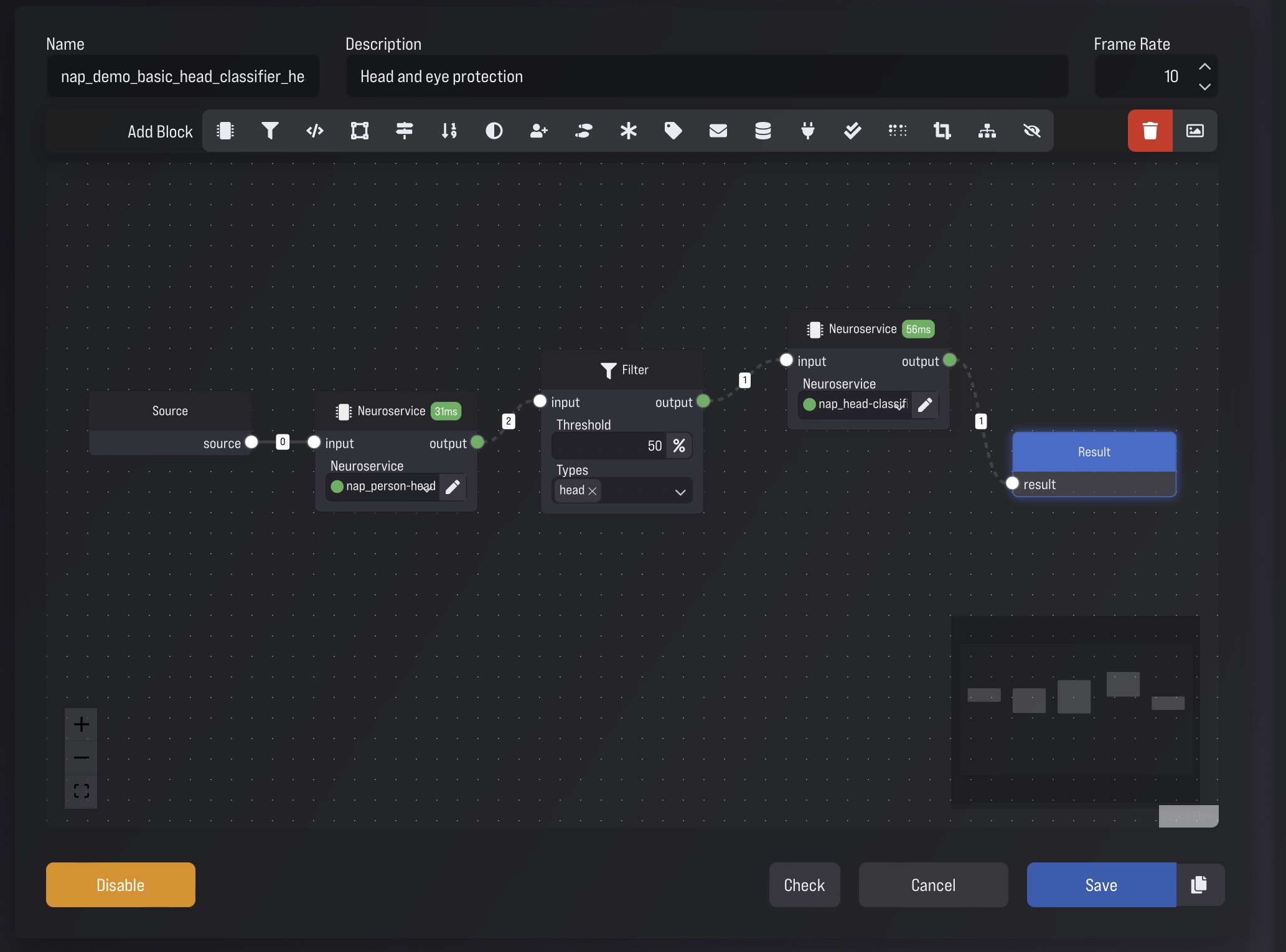Edit the nap_person-head neuroservice
Screen dimensions: 1286x952
point(453,487)
